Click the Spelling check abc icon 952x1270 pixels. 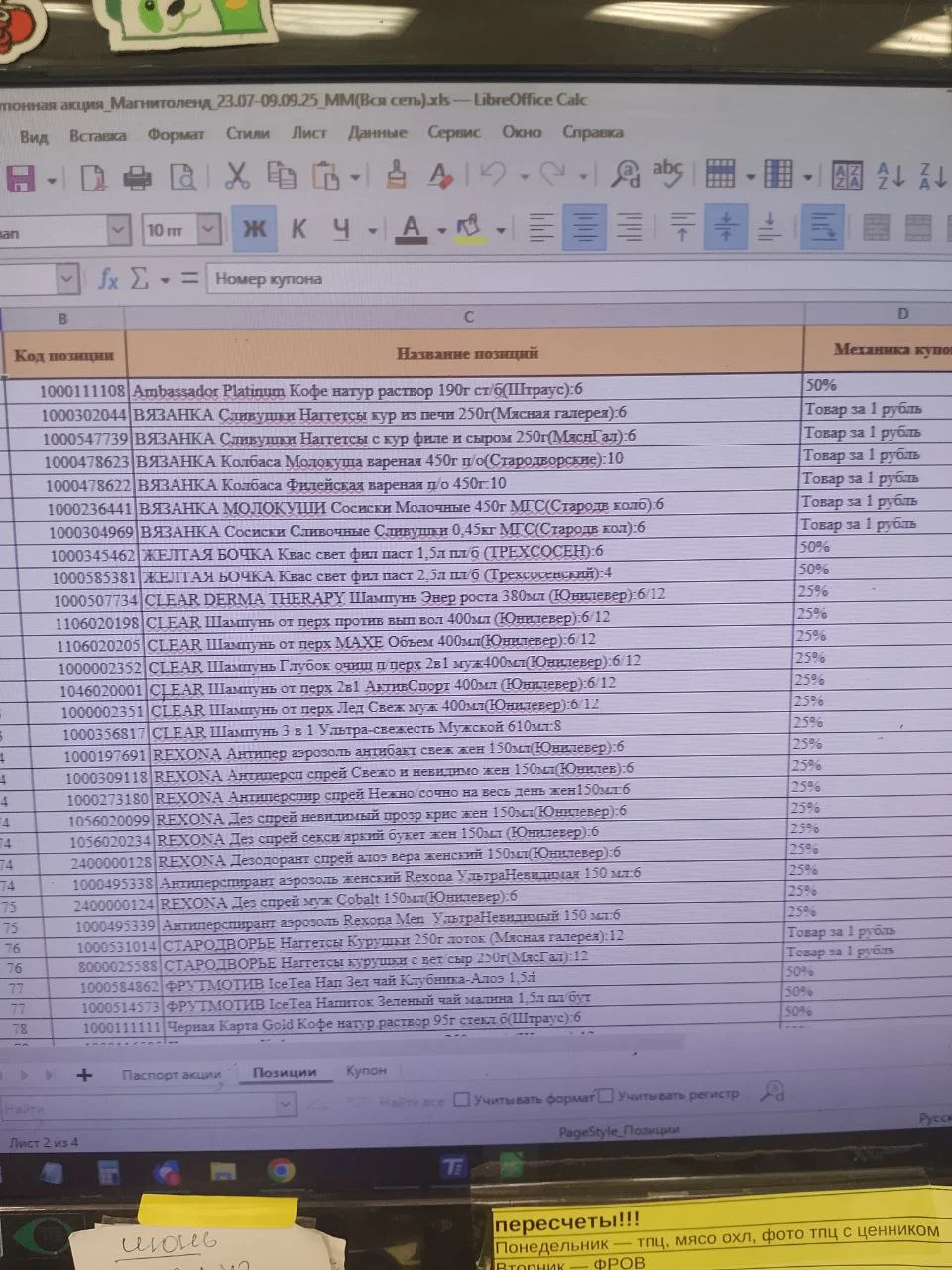[x=667, y=172]
